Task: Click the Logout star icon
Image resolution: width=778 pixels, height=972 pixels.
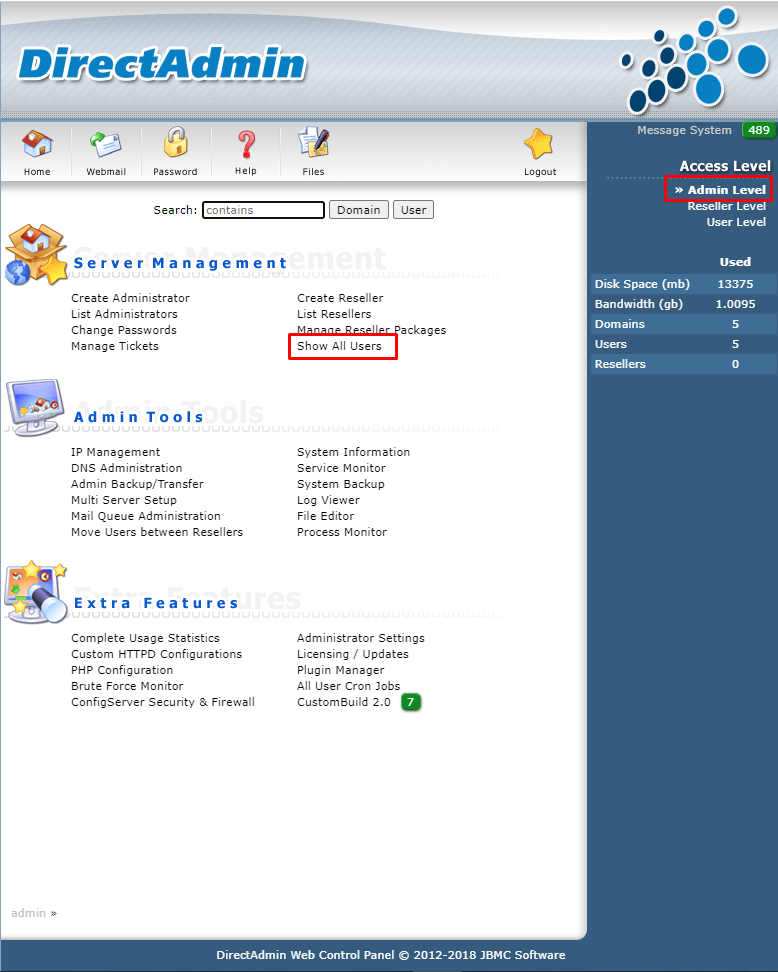Action: point(539,146)
